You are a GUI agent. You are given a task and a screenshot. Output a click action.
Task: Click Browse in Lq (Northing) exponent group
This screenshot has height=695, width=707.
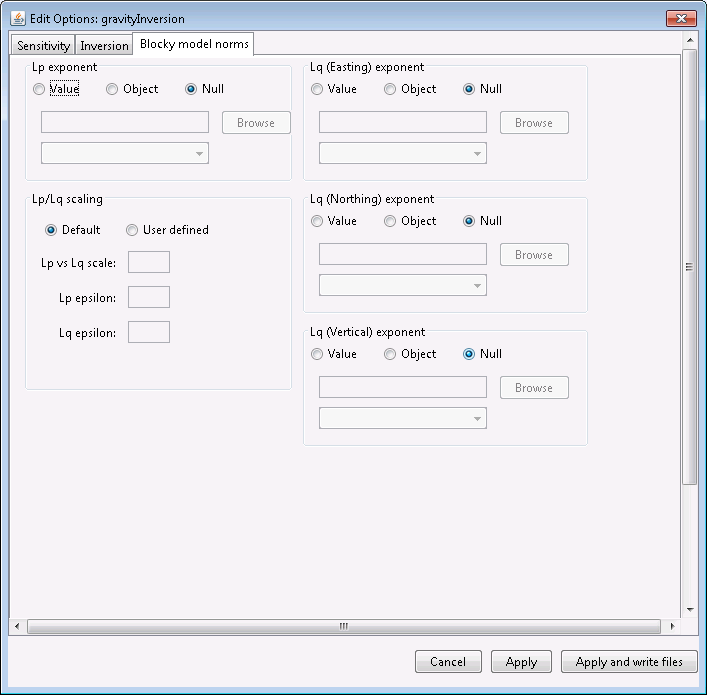534,255
